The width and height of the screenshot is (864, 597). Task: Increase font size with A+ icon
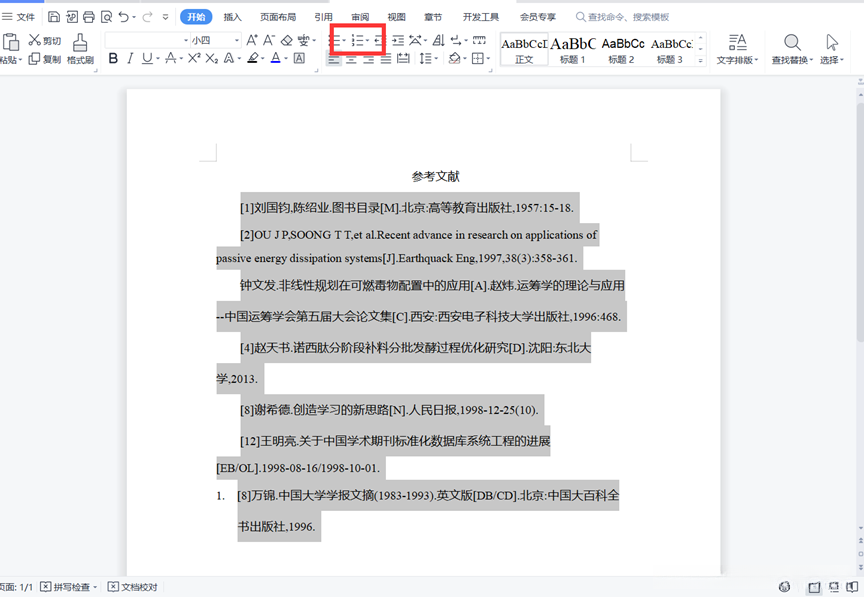coord(252,40)
